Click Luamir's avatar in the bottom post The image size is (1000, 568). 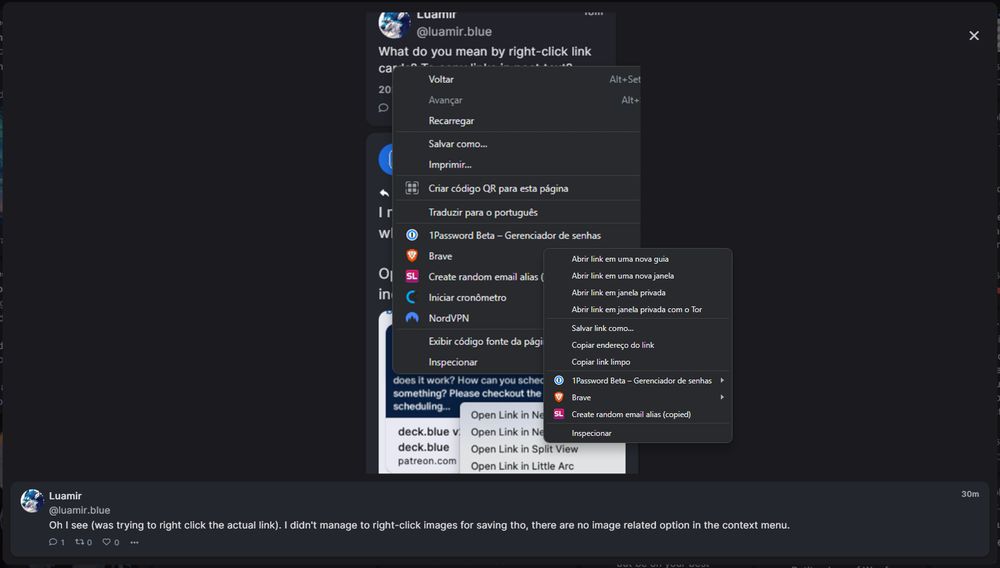click(x=32, y=501)
